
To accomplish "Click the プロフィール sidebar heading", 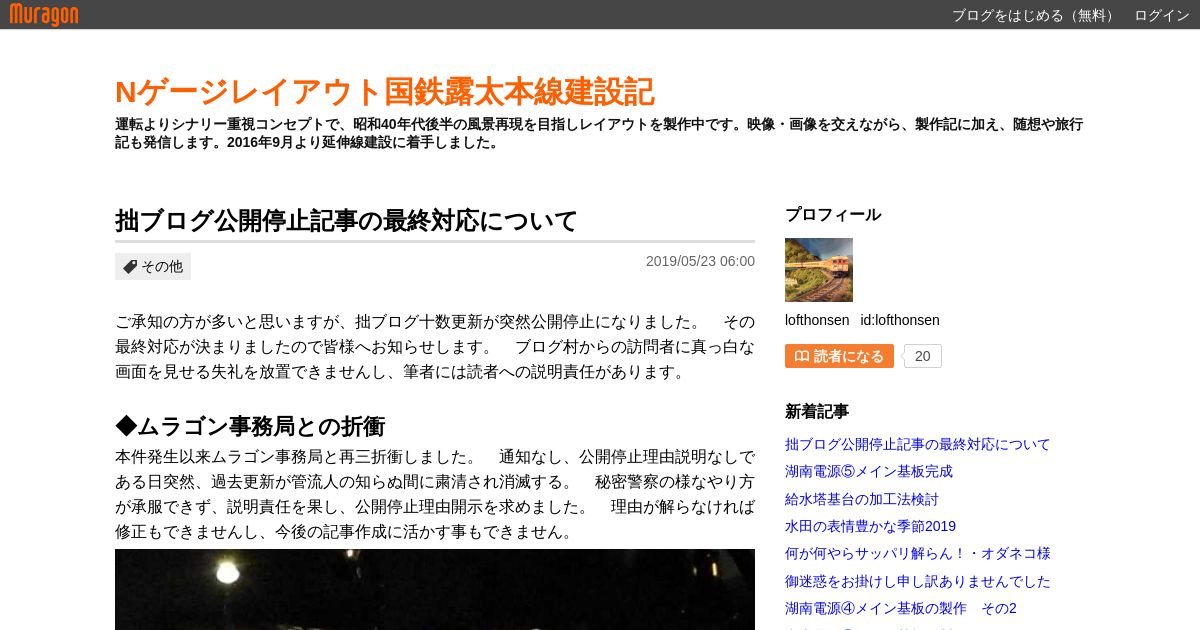I will [x=833, y=214].
